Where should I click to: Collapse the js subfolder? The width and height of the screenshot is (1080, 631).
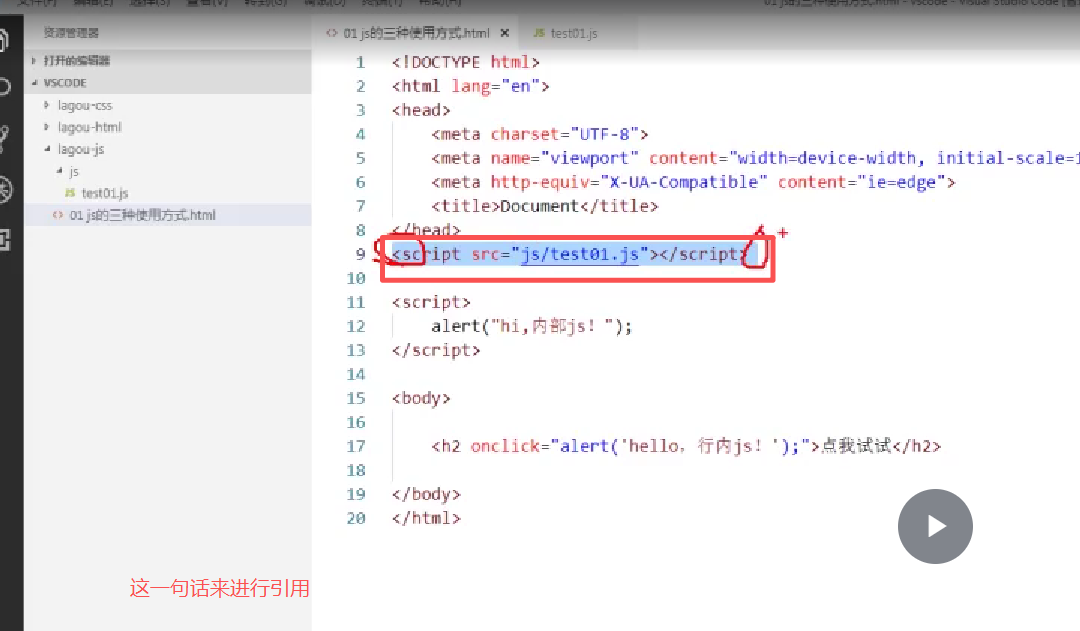tap(73, 172)
